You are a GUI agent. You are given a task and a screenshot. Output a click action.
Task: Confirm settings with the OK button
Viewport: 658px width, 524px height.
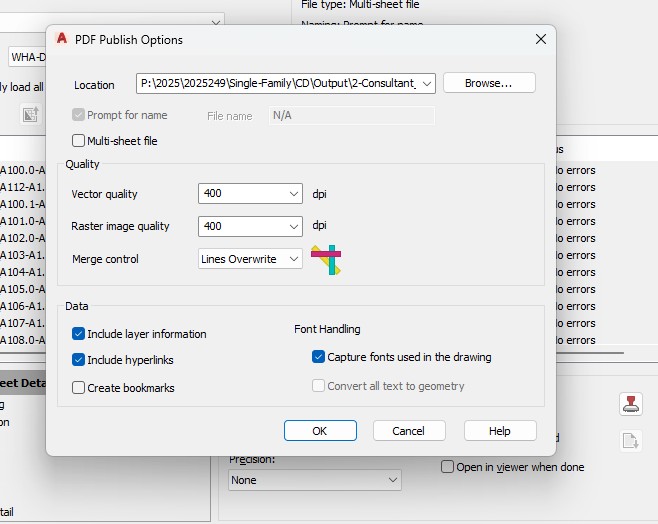(x=320, y=431)
